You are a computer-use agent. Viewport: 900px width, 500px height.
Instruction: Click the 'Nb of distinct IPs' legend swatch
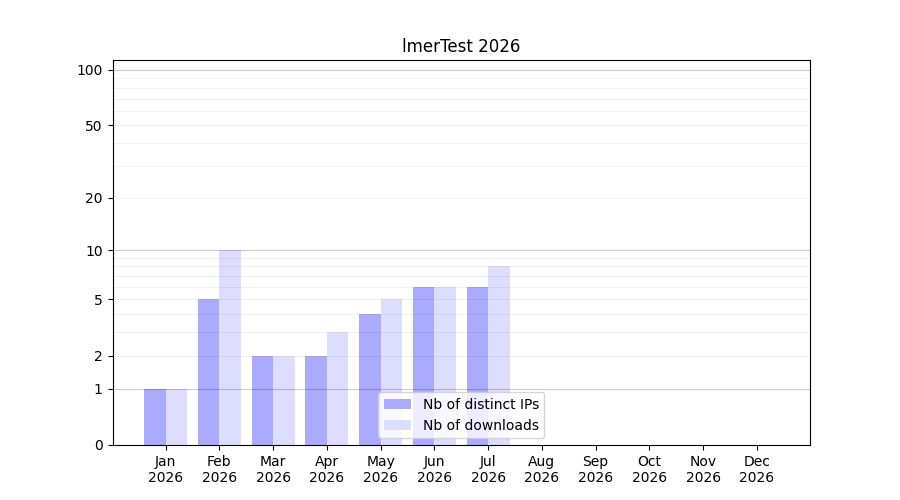397,404
